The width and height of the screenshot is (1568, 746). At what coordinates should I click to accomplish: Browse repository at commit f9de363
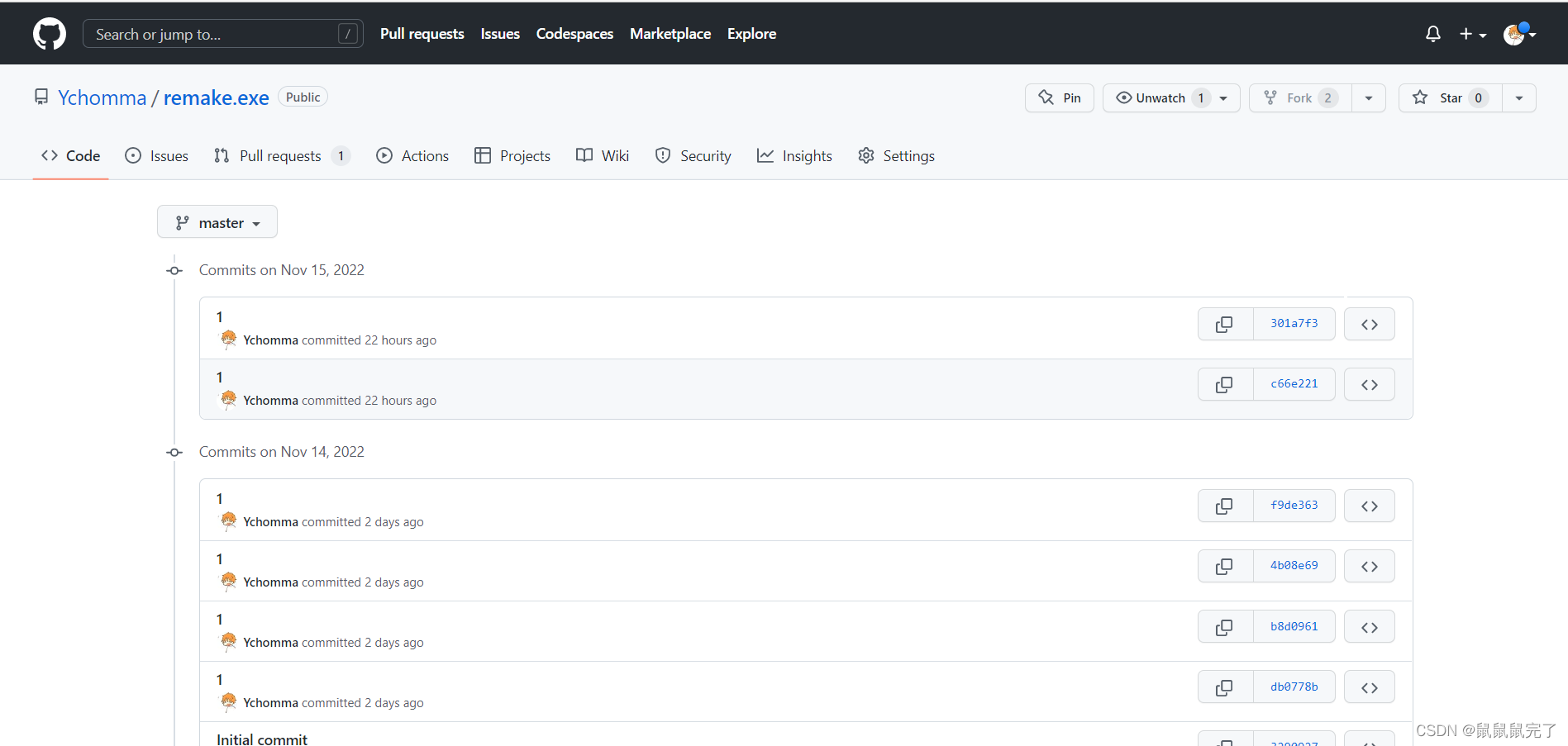pos(1370,506)
